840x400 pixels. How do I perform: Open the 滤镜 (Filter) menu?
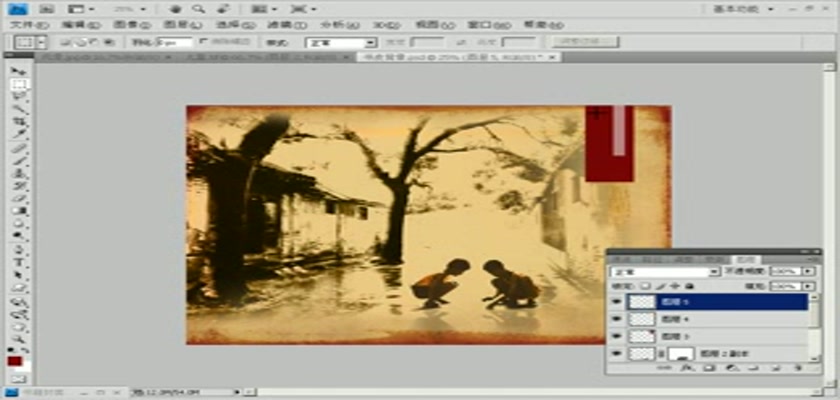click(277, 24)
